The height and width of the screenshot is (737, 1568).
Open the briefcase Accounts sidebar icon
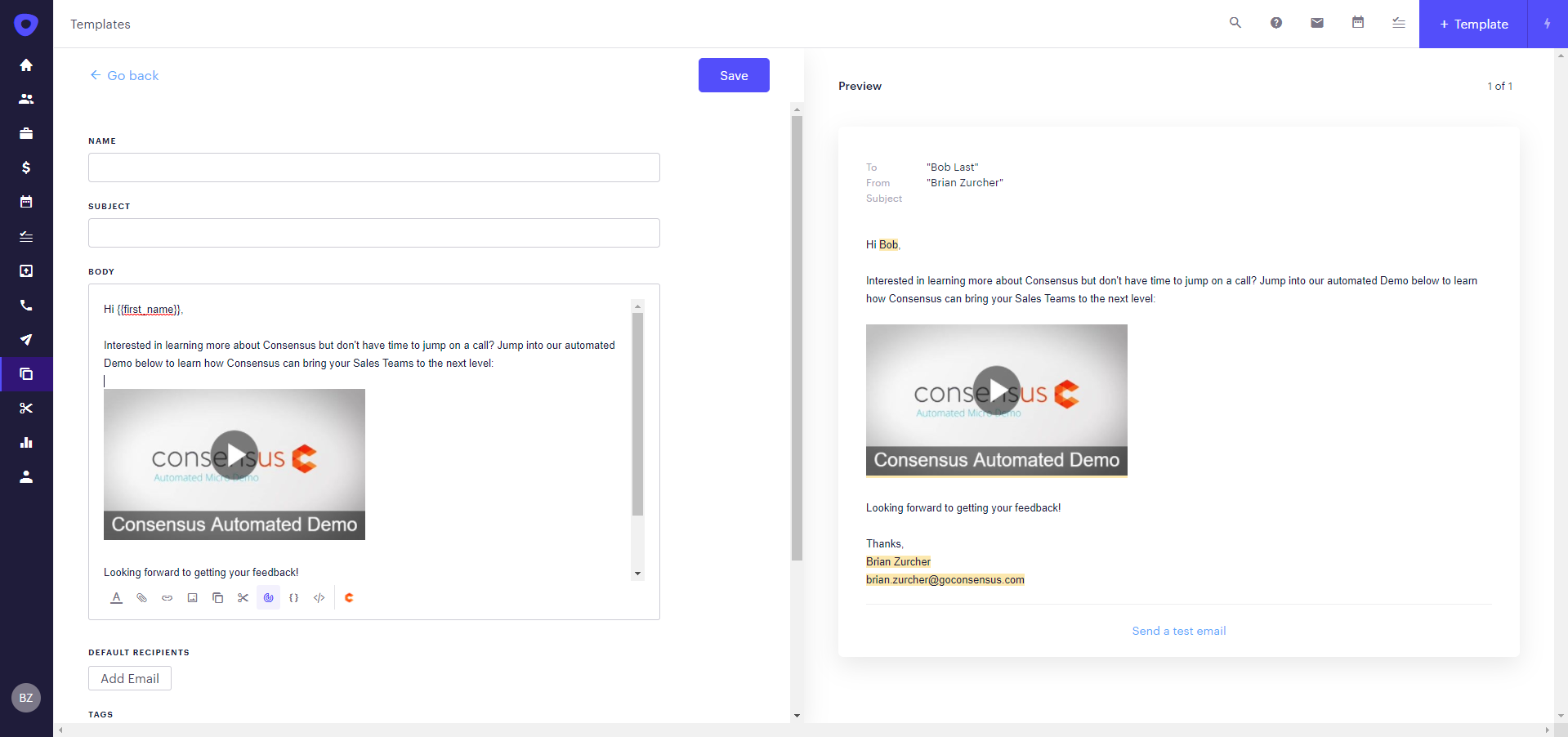click(x=26, y=133)
